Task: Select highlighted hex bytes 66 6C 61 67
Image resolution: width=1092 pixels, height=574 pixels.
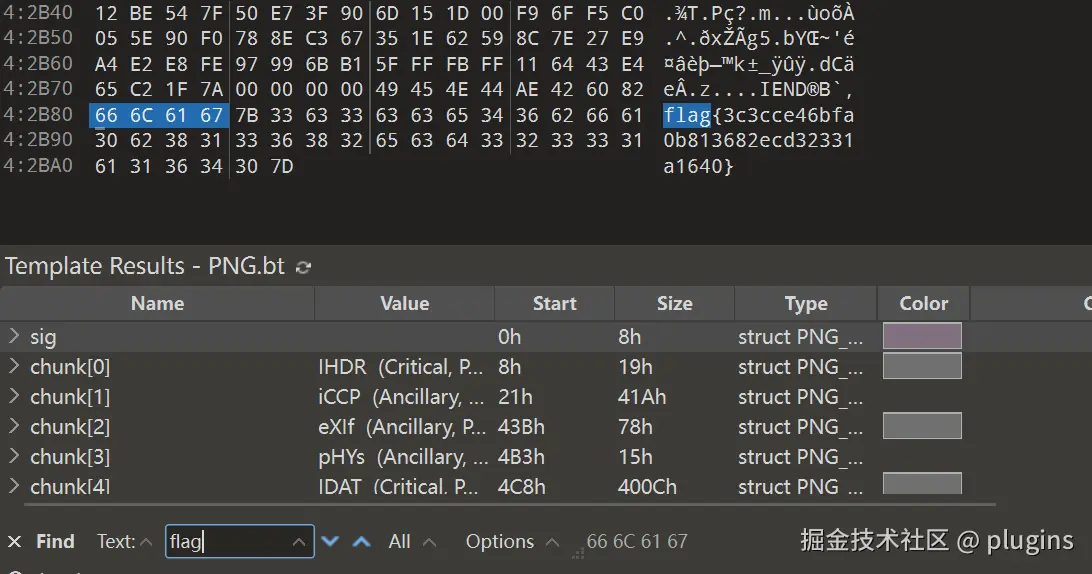Action: pos(159,115)
